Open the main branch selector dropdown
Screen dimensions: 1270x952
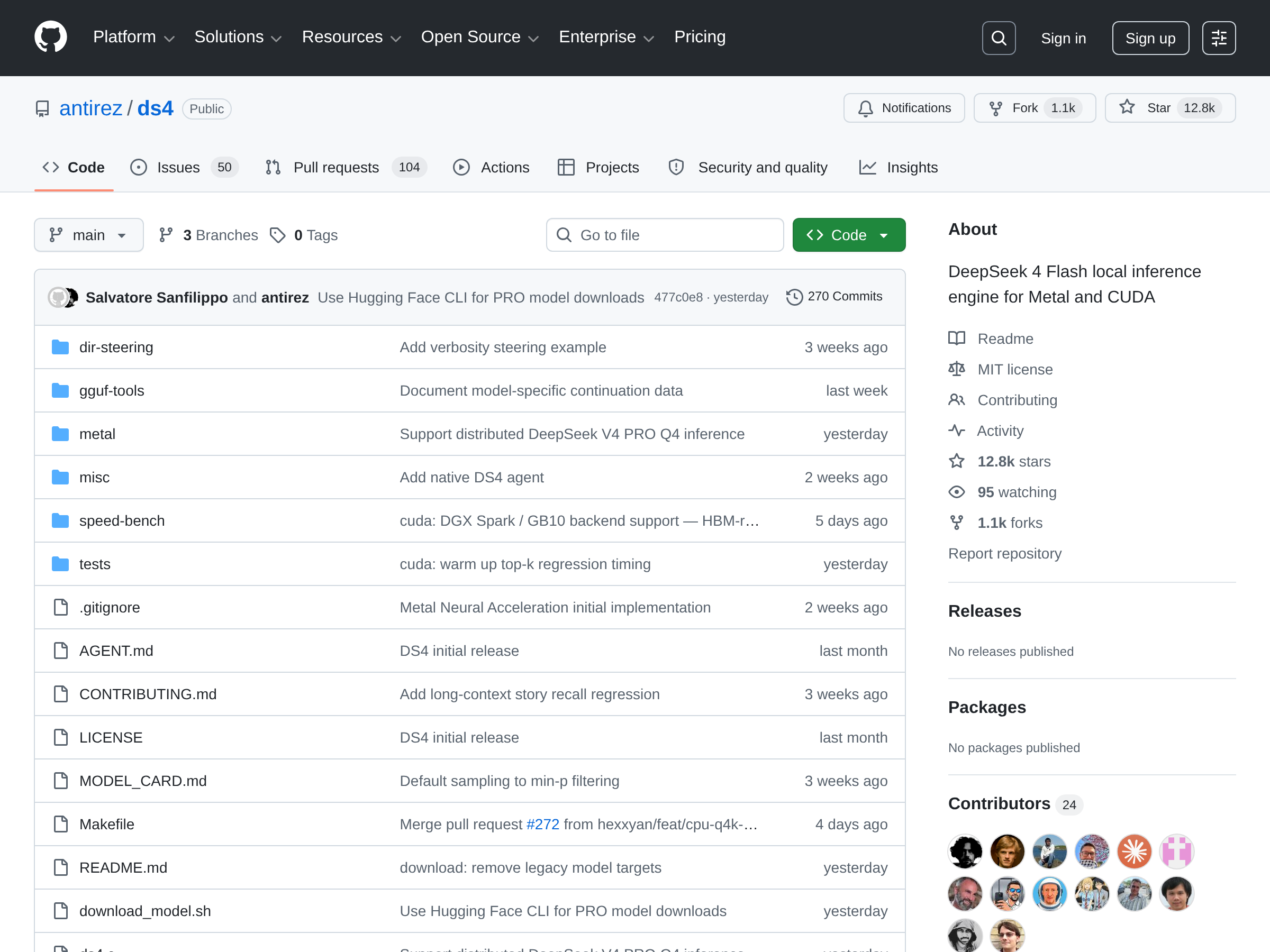(x=88, y=235)
